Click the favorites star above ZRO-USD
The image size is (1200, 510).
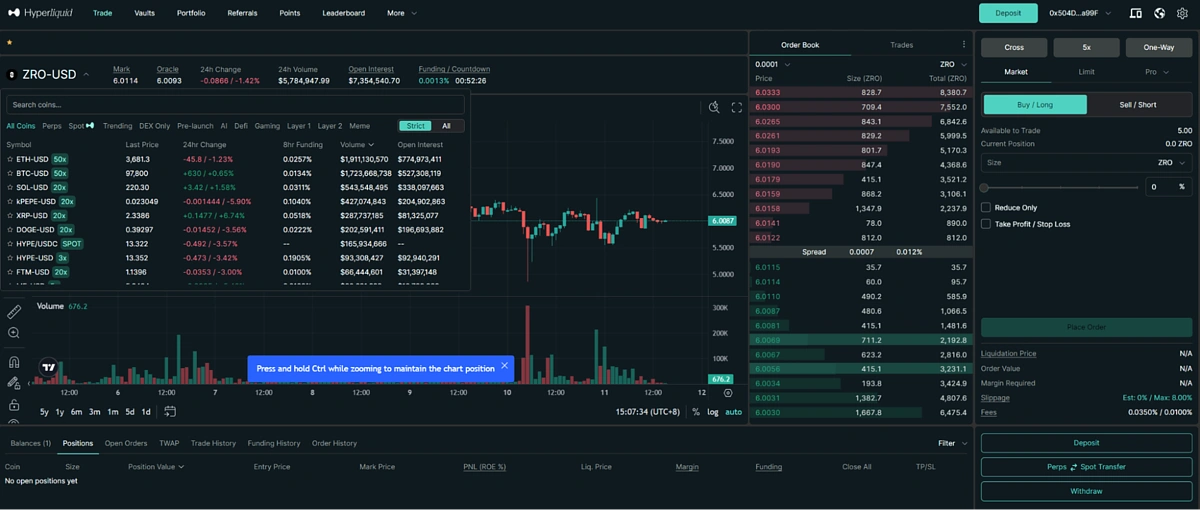point(9,43)
